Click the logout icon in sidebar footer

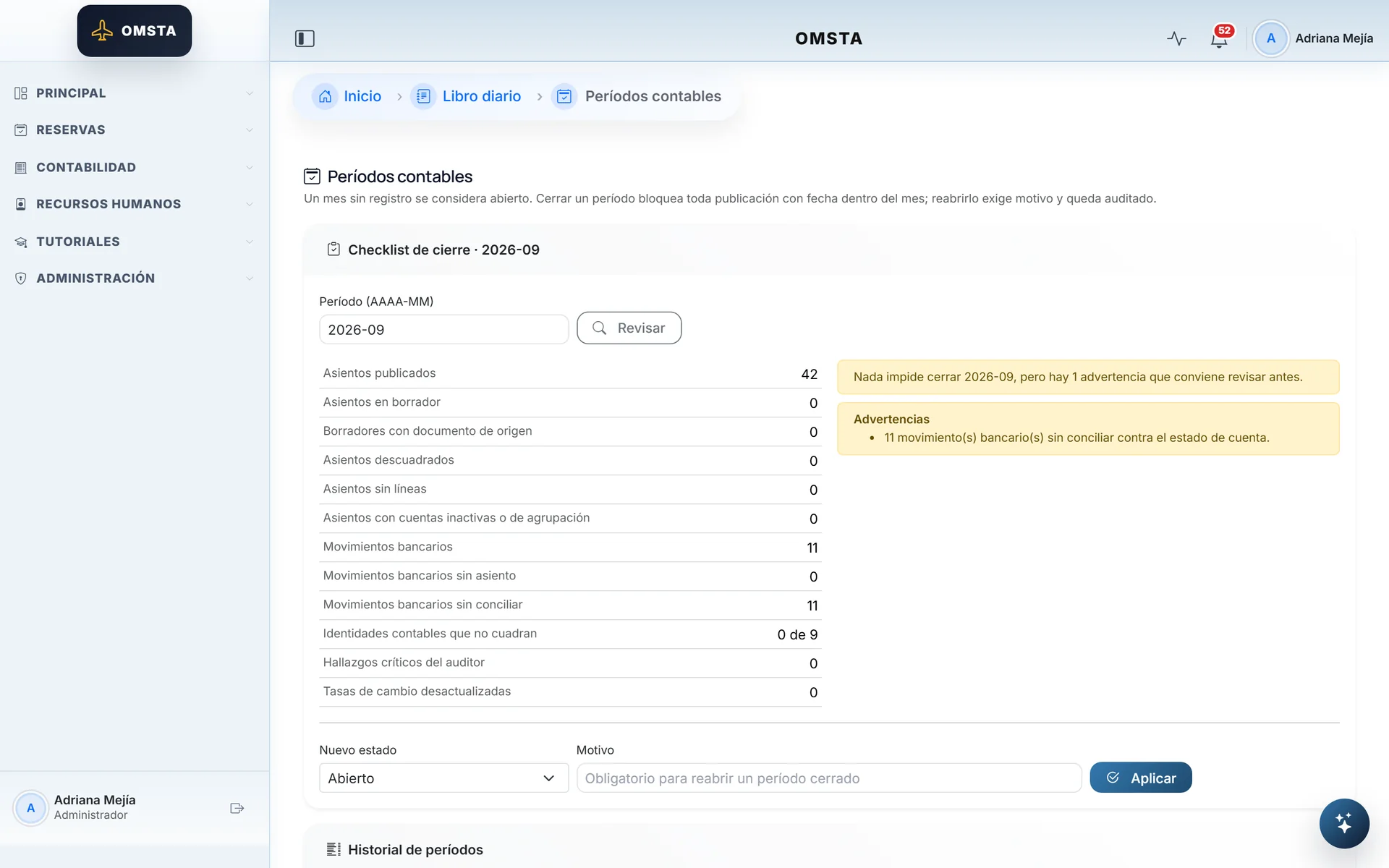click(x=237, y=808)
